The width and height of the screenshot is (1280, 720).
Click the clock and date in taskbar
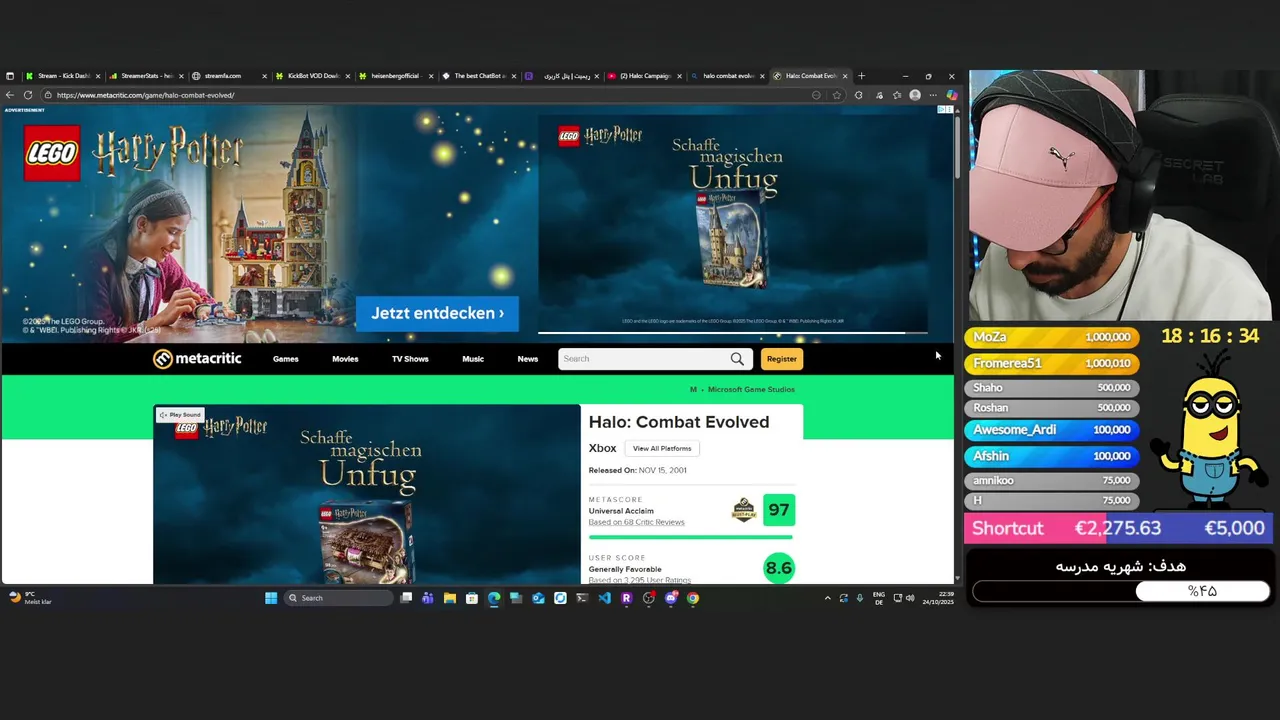940,598
